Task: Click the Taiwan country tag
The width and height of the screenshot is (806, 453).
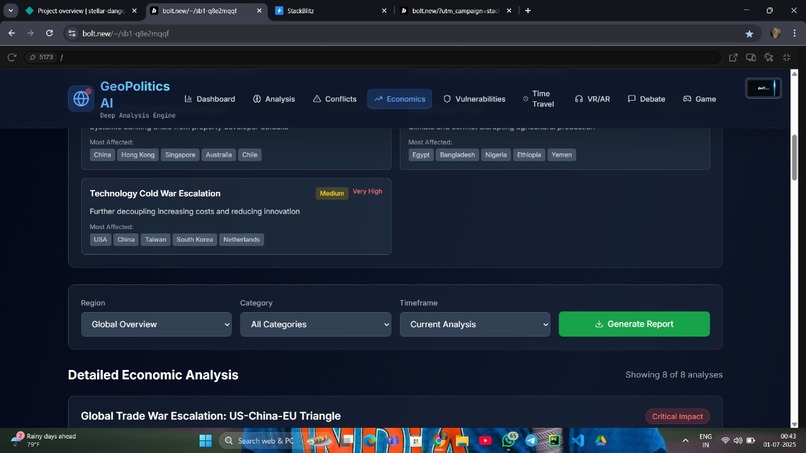Action: click(x=155, y=240)
